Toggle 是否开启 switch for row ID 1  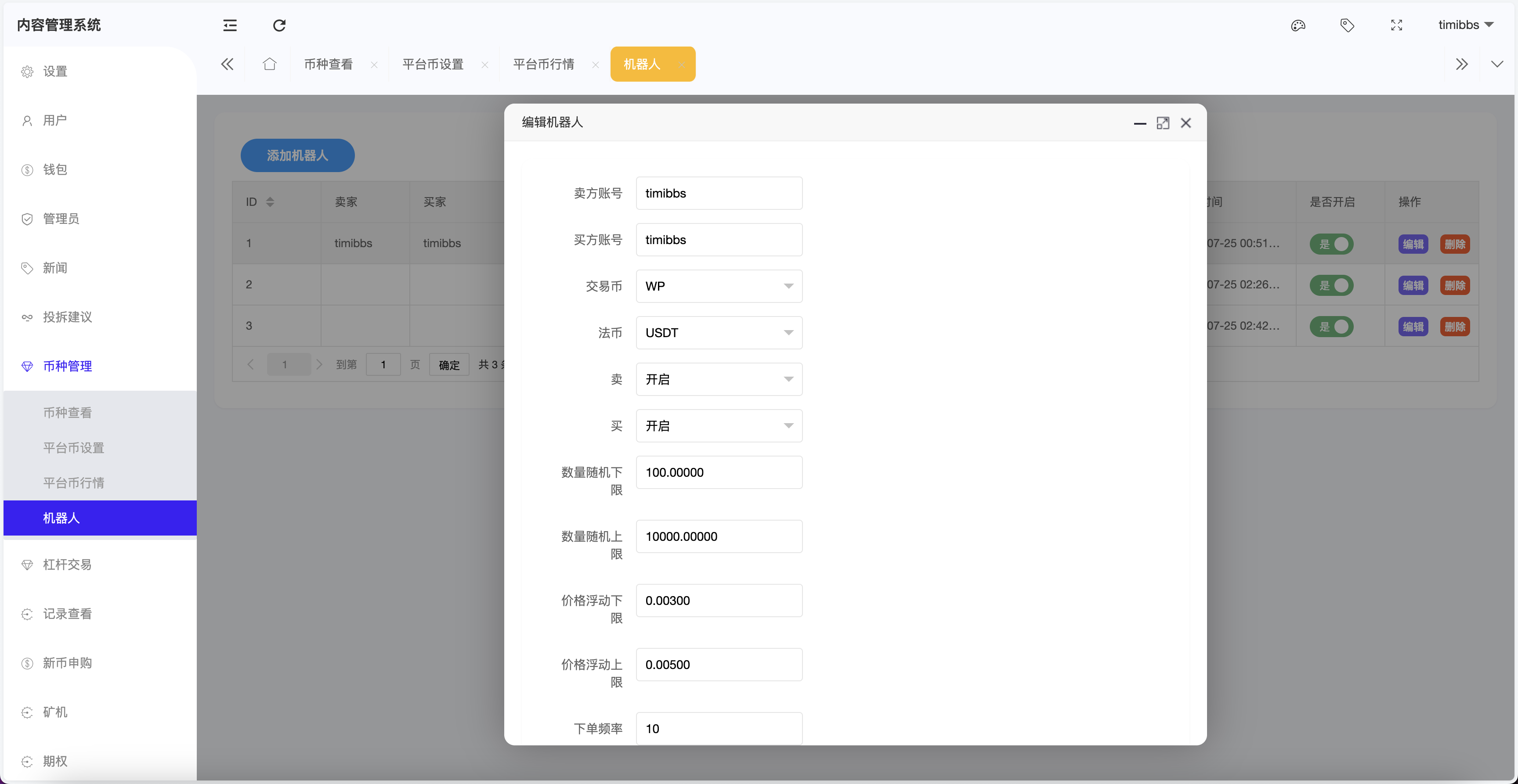[x=1332, y=244]
